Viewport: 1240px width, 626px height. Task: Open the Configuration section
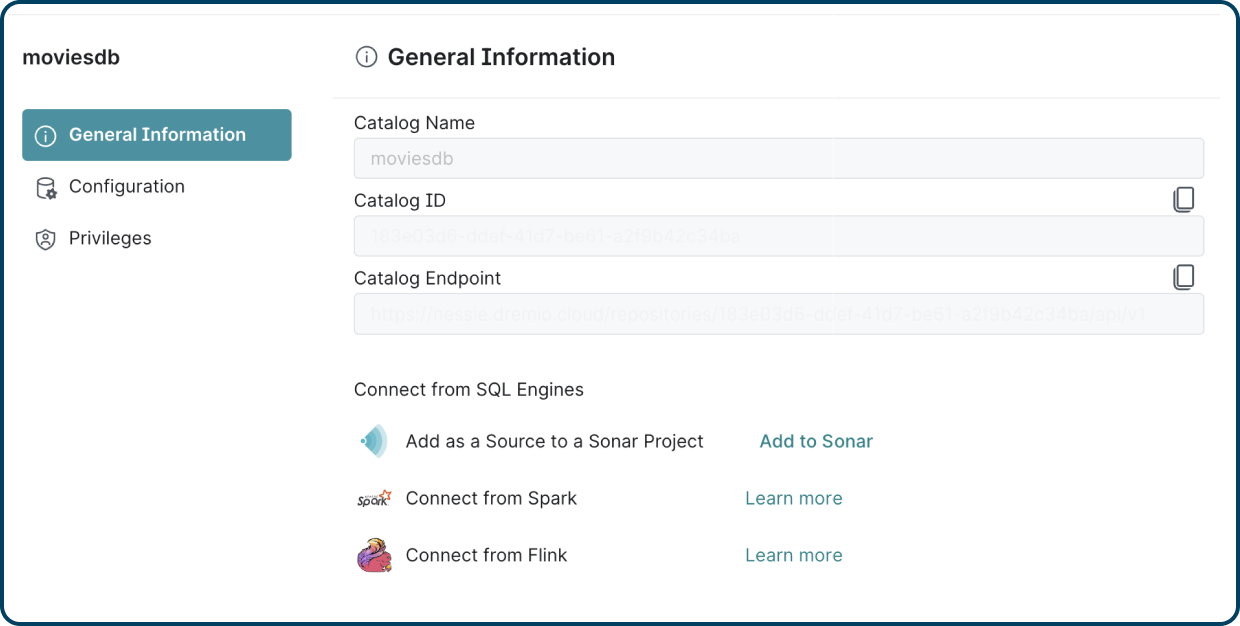click(x=126, y=187)
